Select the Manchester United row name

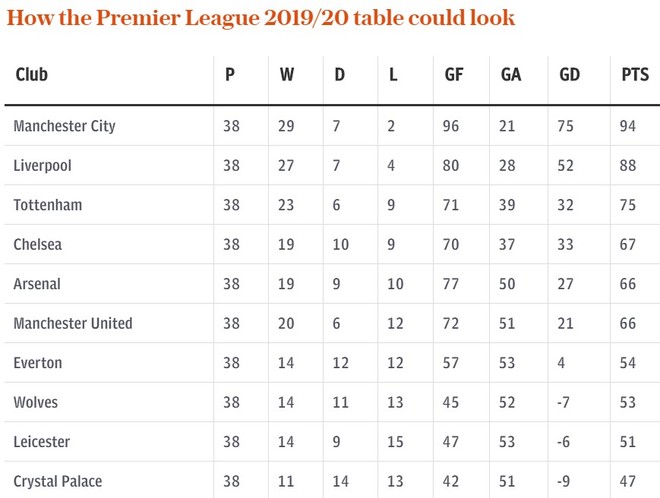pos(73,323)
